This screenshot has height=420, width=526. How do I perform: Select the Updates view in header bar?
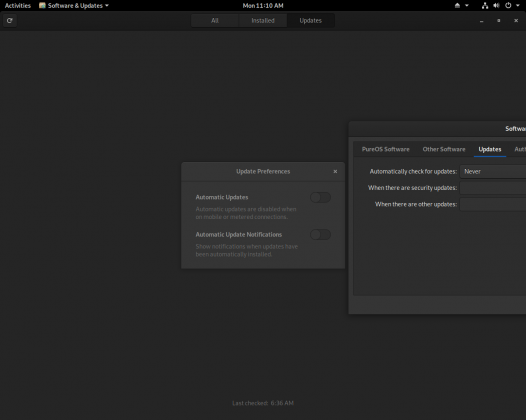(x=311, y=20)
